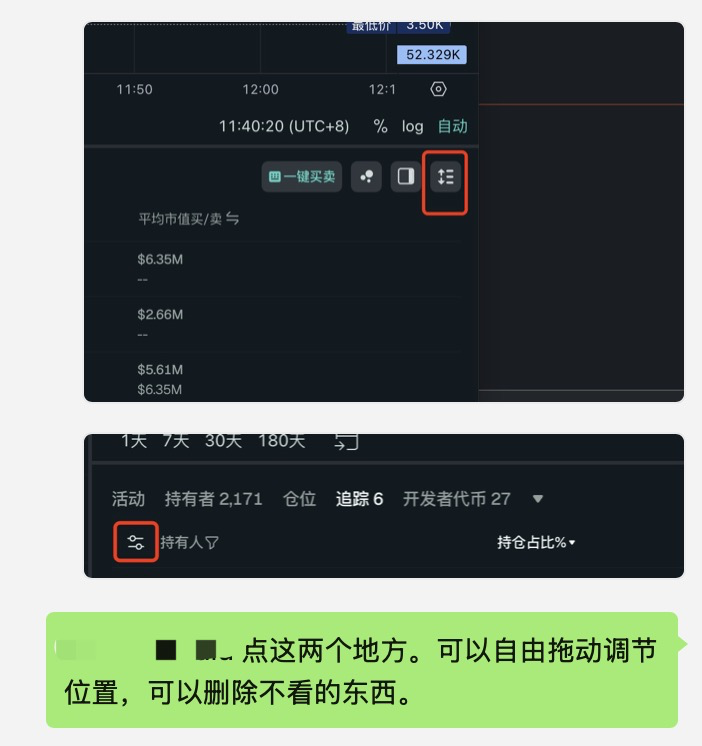Select the 30天 time range
Image resolution: width=702 pixels, height=746 pixels.
[x=223, y=441]
